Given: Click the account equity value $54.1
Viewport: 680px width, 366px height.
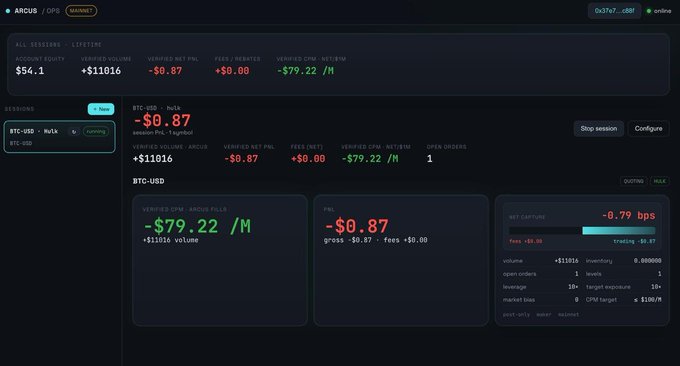Looking at the screenshot, I should point(29,71).
